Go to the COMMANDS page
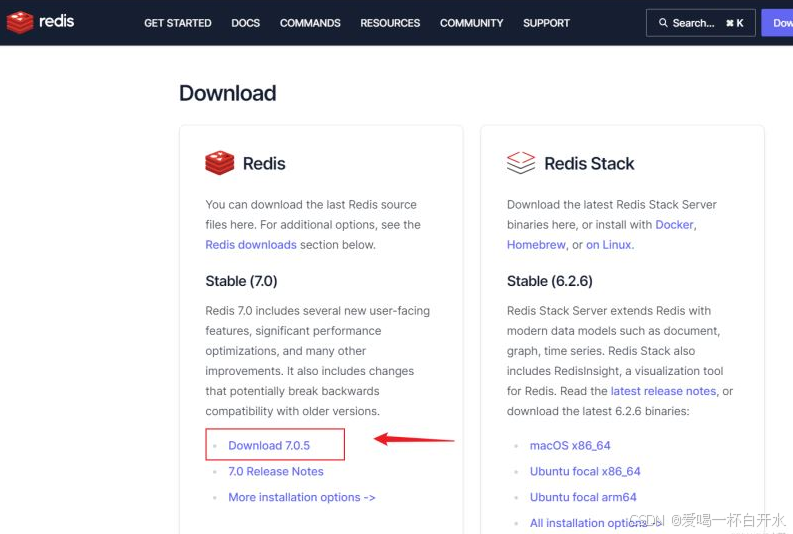The height and width of the screenshot is (534, 793). tap(310, 23)
